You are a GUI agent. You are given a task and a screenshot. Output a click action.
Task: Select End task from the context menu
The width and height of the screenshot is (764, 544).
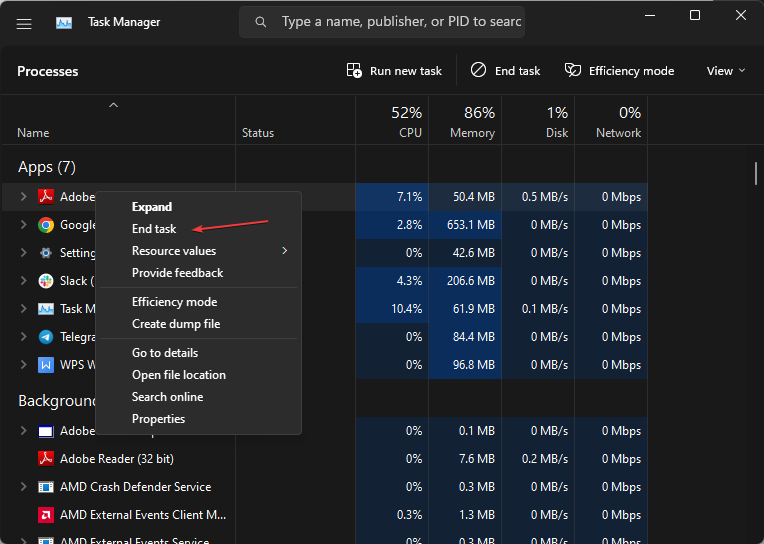(x=154, y=229)
